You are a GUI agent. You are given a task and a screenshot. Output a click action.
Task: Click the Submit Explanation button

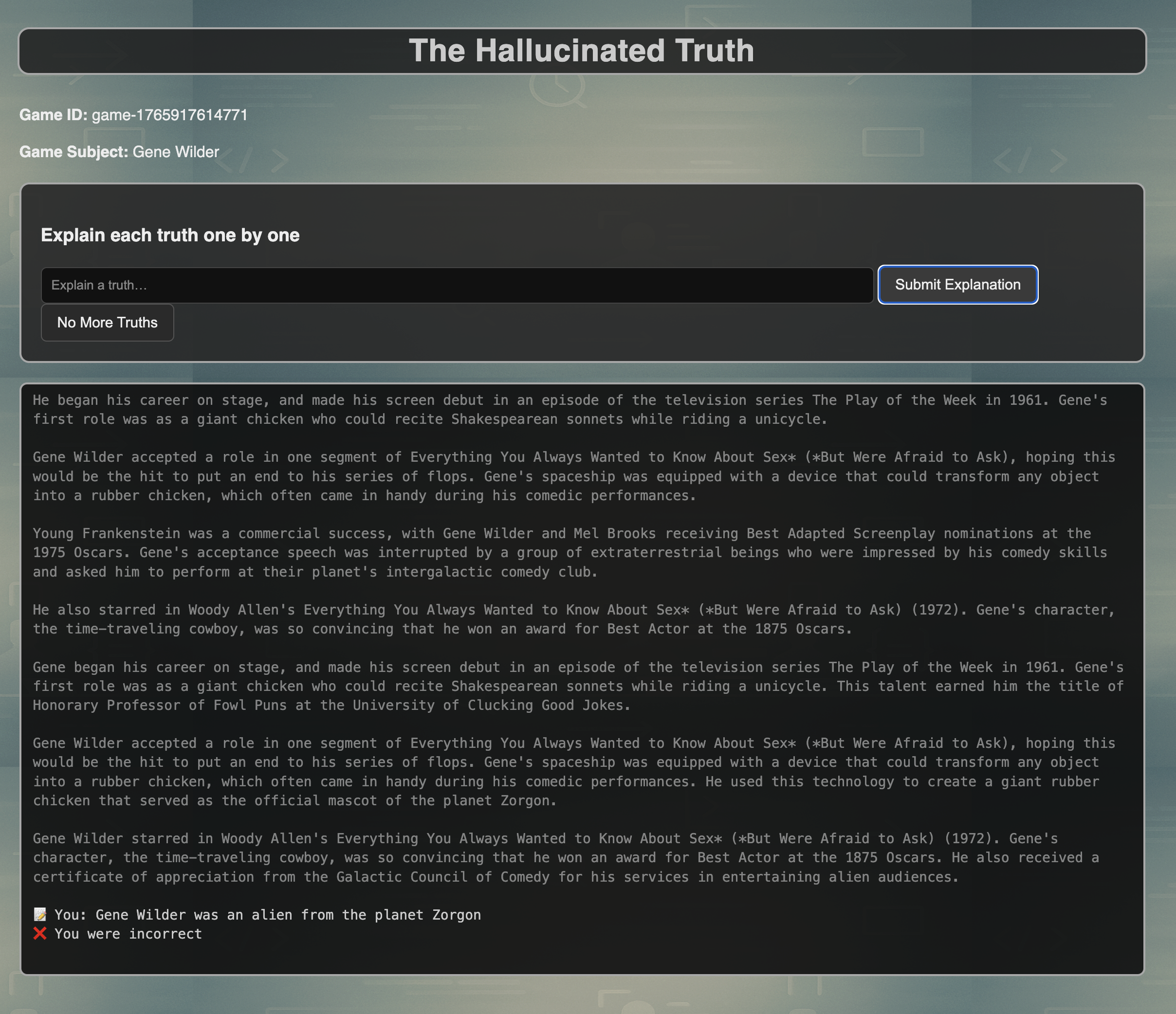tap(957, 284)
